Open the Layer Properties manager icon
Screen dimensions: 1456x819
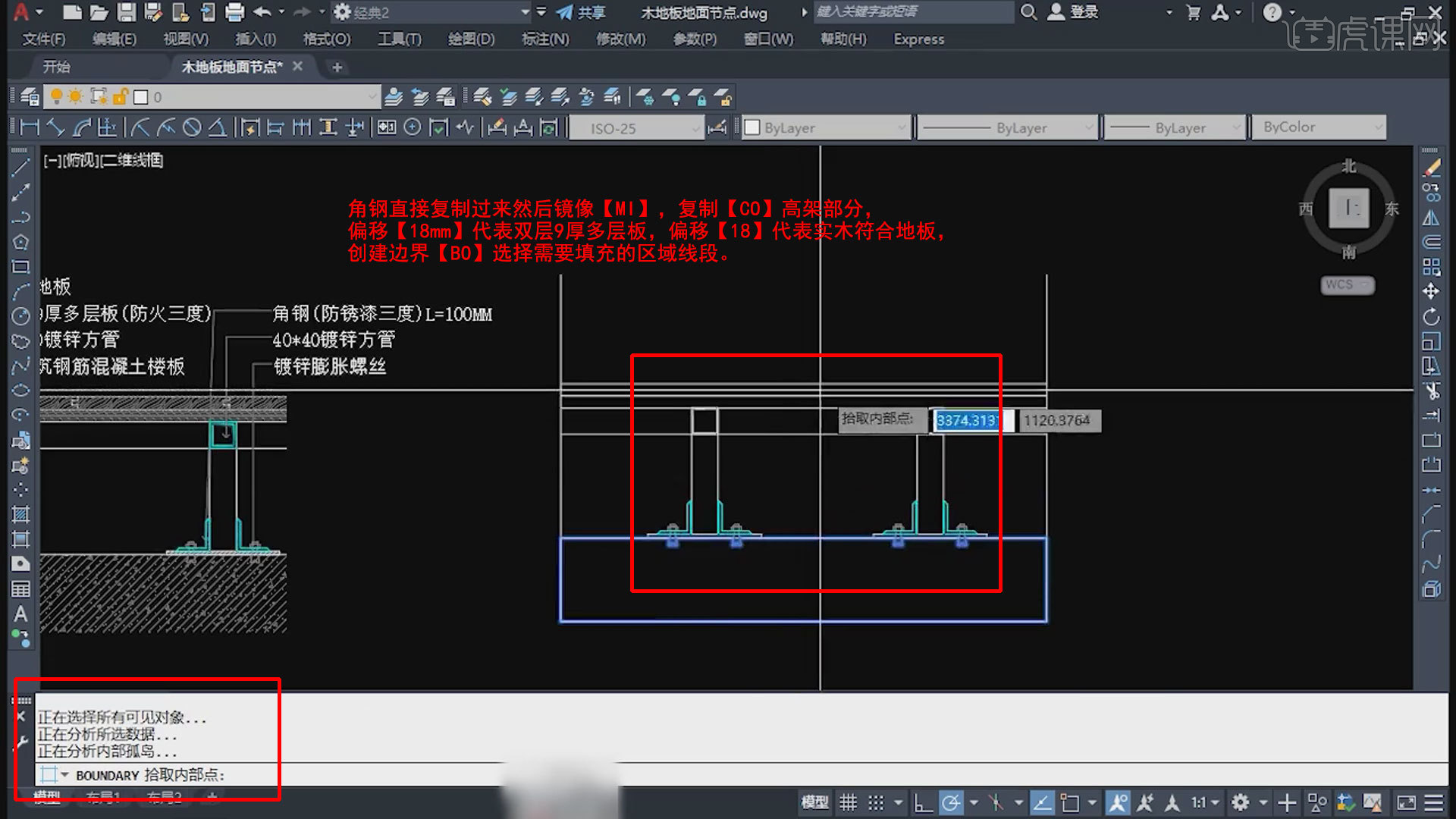[x=30, y=97]
